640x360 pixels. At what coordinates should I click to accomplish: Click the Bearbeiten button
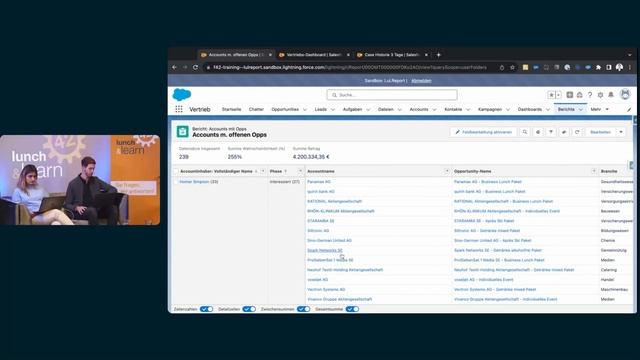click(x=600, y=132)
